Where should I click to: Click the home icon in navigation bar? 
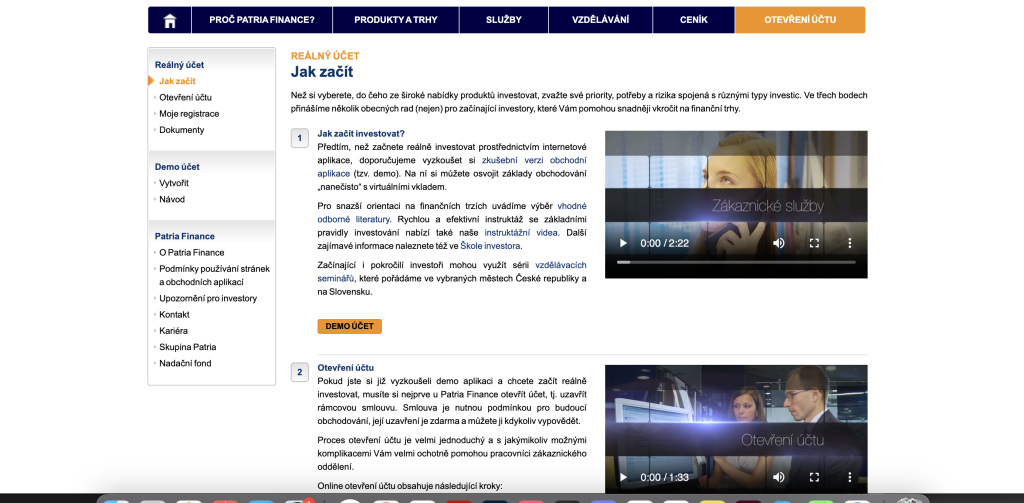coord(170,20)
